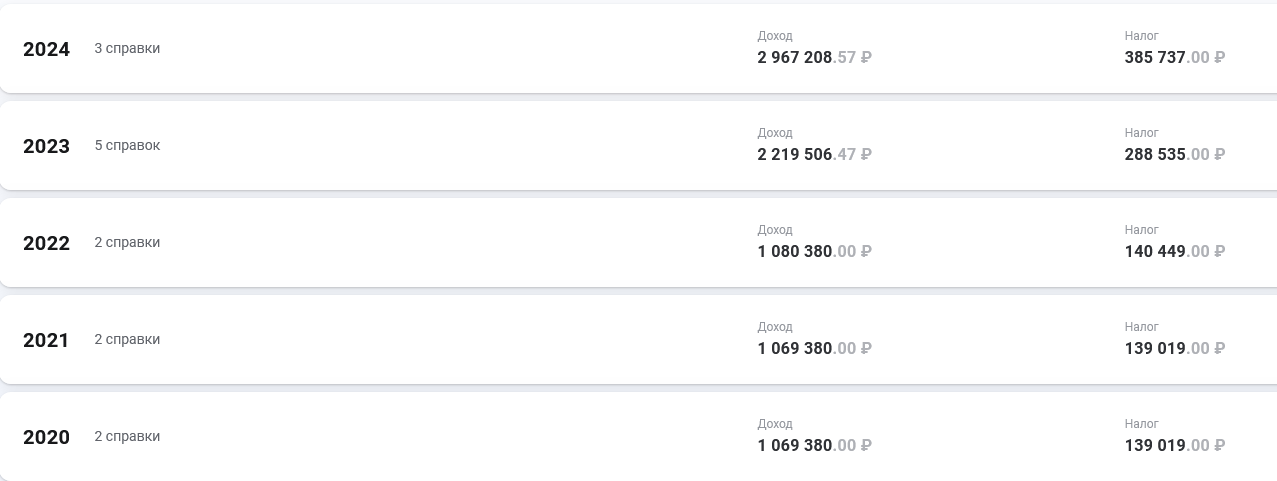
Task: Click the "2 справки" label for 2020
Action: click(127, 436)
